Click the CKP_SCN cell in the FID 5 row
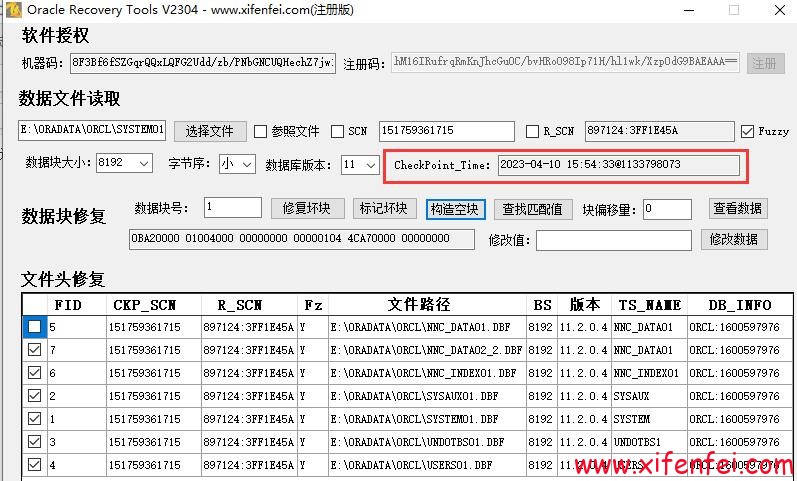The height and width of the screenshot is (481, 797). tap(154, 327)
